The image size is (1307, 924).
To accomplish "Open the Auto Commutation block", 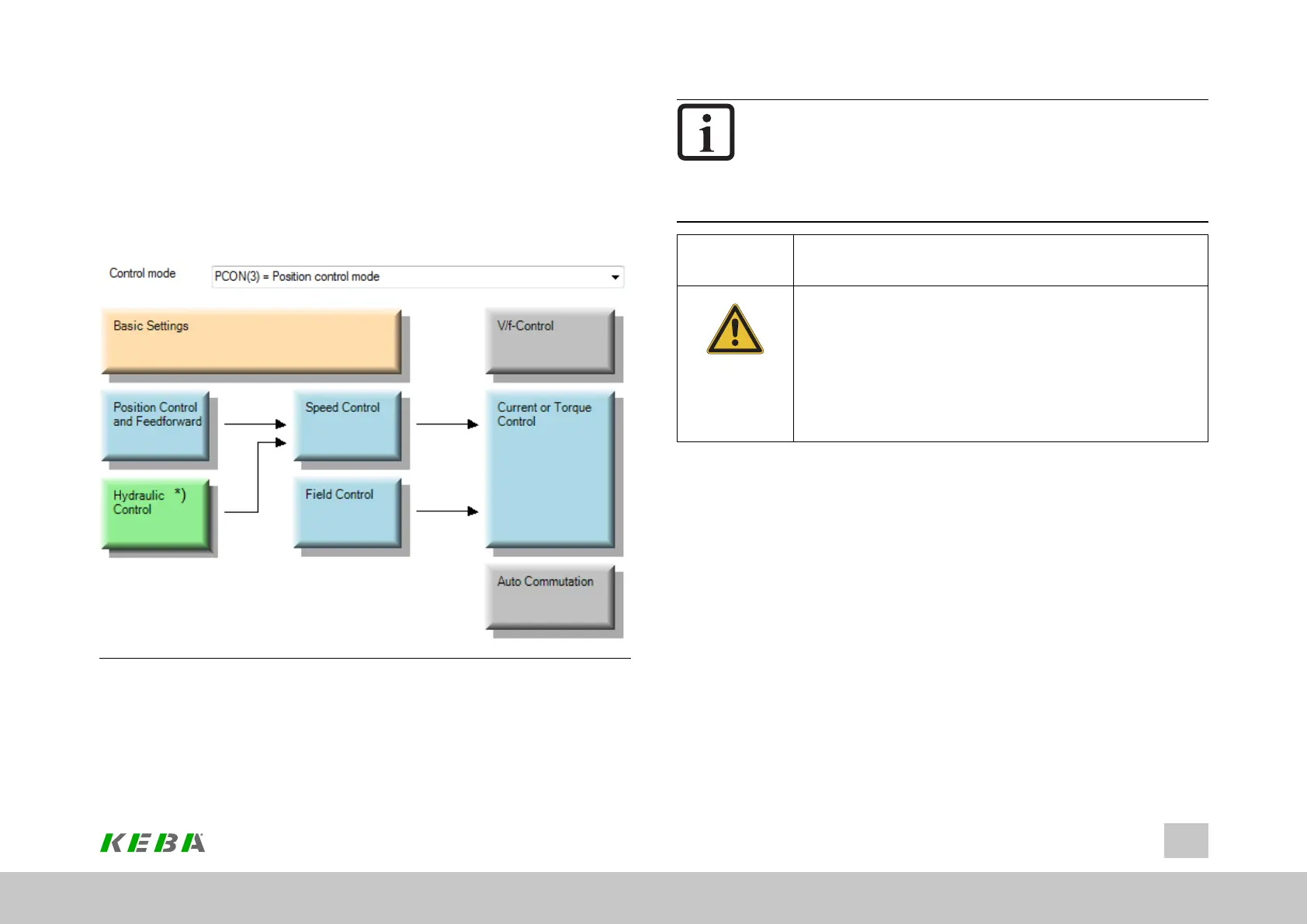I will 550,597.
